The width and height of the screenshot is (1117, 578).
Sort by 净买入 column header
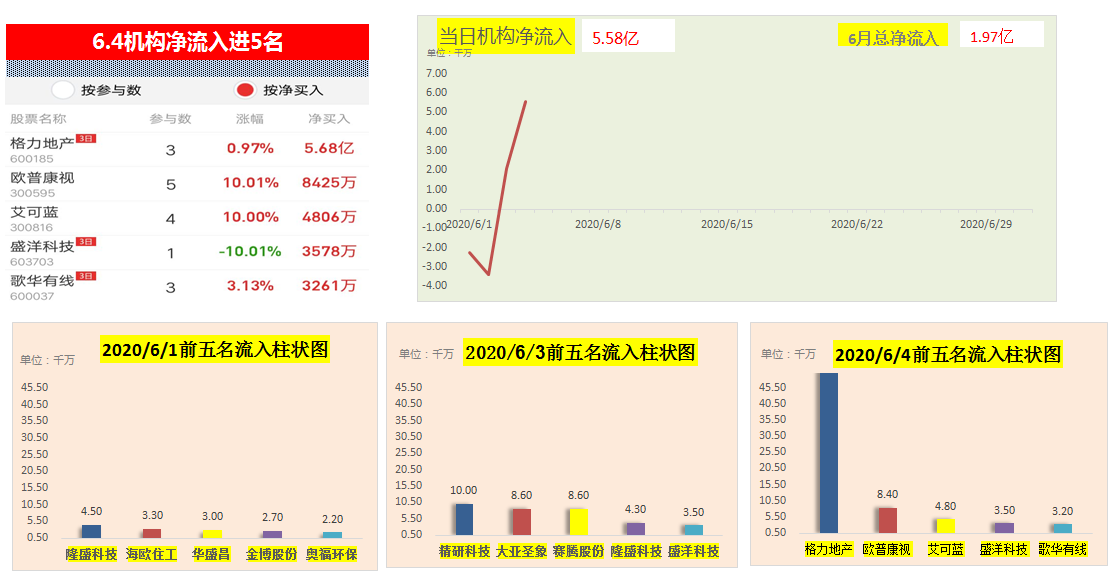tap(328, 119)
